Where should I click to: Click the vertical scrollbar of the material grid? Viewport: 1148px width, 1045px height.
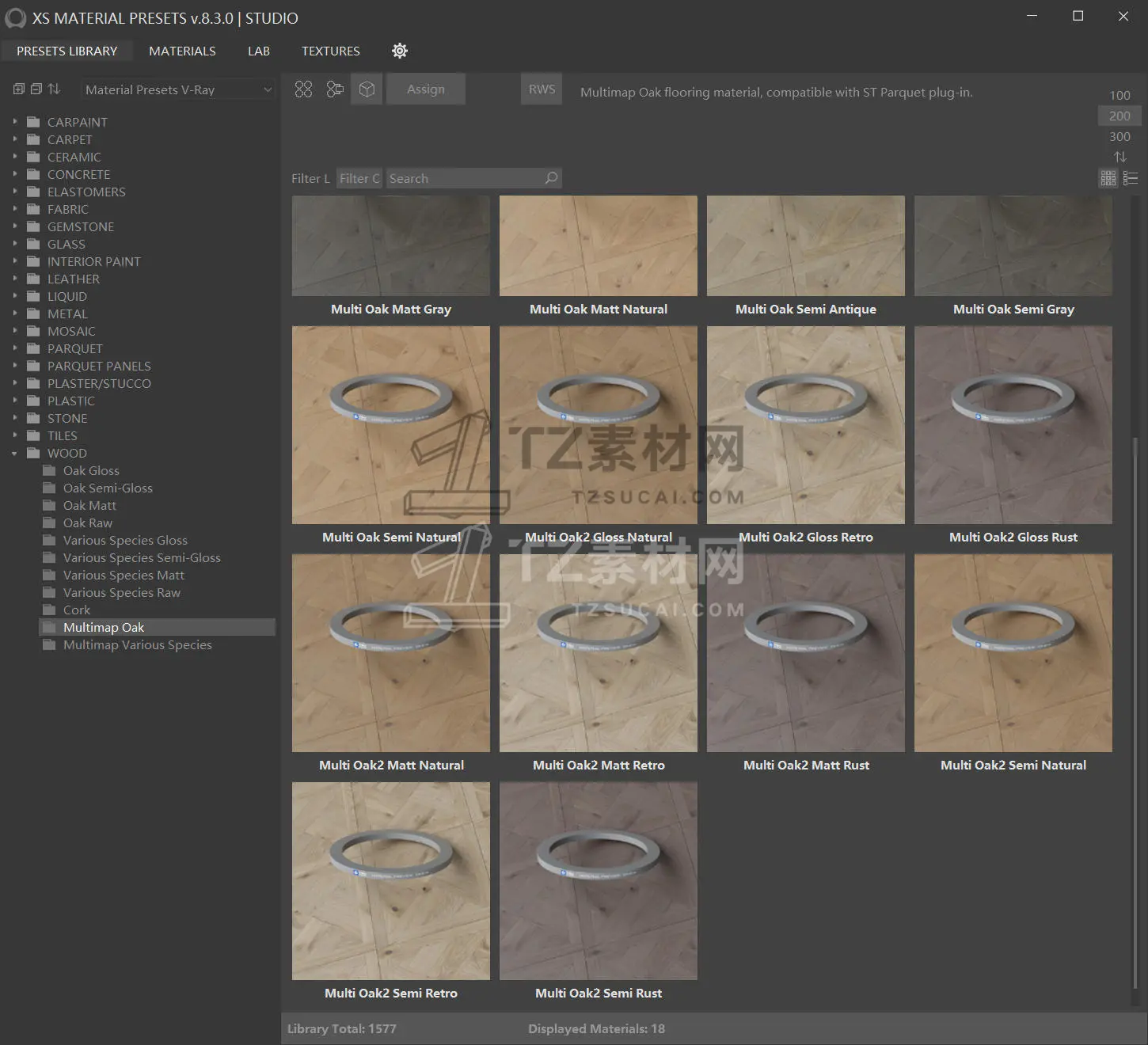click(x=1136, y=712)
